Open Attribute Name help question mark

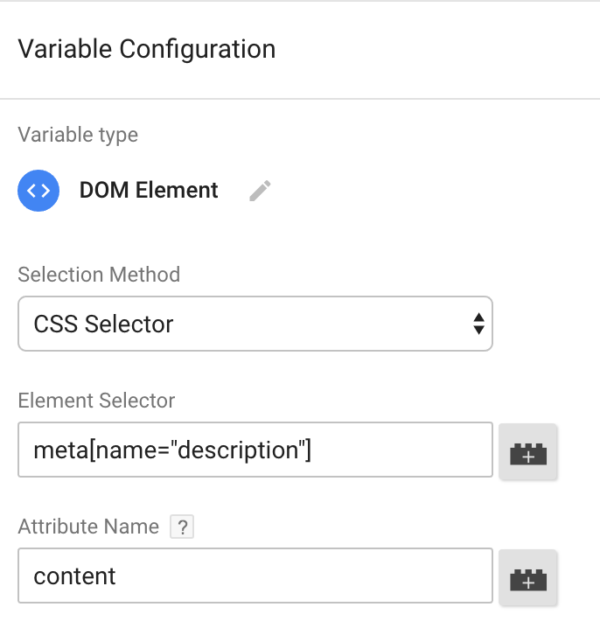[182, 527]
